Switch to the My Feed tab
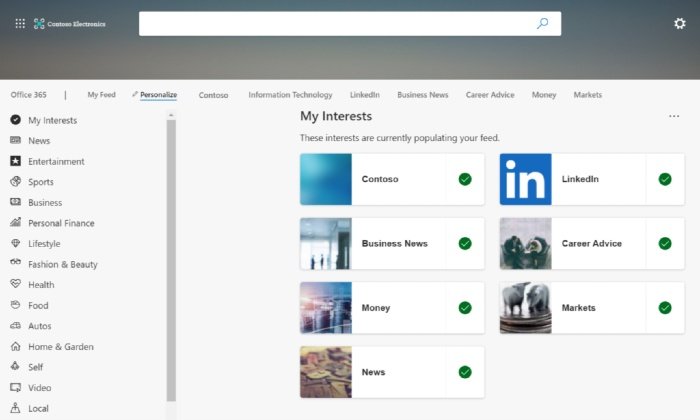The width and height of the screenshot is (700, 420). [101, 95]
